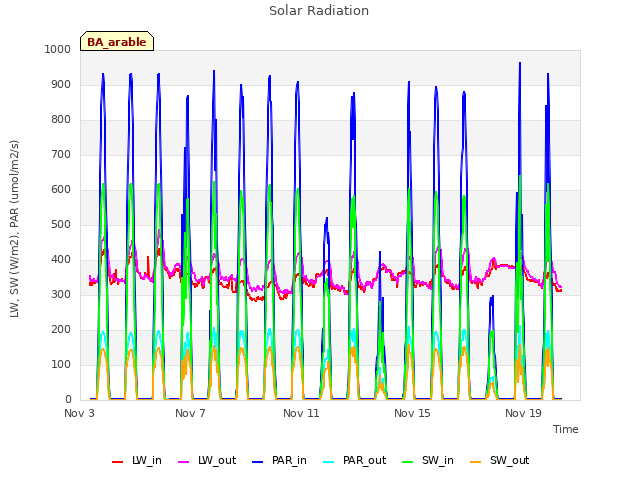Click the cyan PAR_out legend swatch
Image resolution: width=640 pixels, height=480 pixels.
tap(328, 462)
